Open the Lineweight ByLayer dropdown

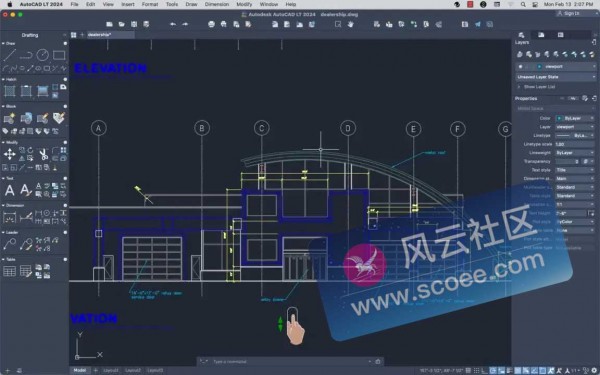[575, 153]
